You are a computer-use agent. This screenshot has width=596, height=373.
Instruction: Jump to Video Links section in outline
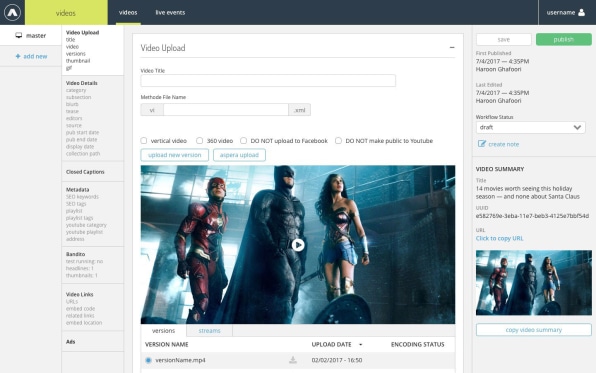[x=79, y=294]
